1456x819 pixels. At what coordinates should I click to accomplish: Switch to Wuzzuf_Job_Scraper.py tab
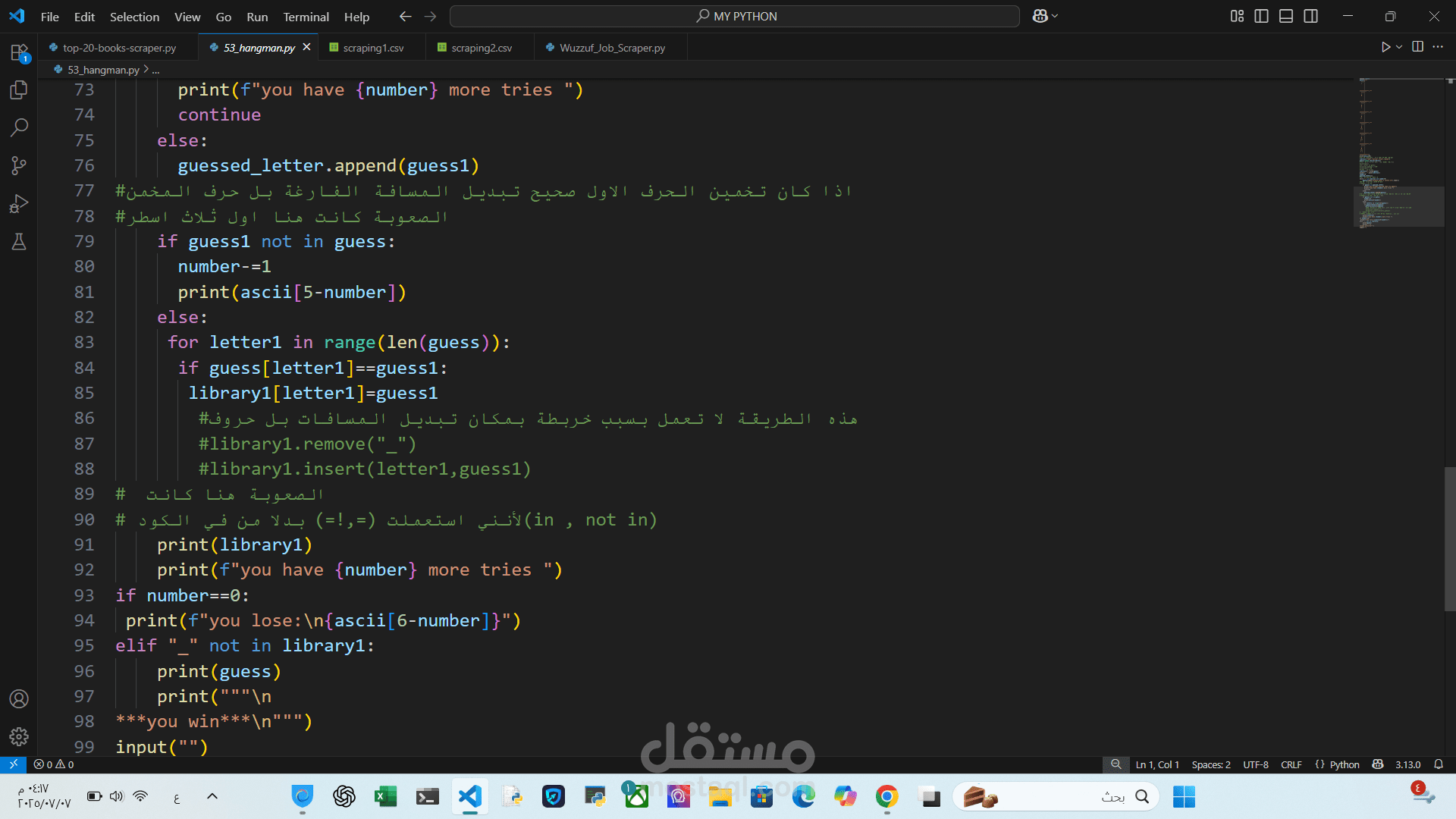(x=611, y=47)
